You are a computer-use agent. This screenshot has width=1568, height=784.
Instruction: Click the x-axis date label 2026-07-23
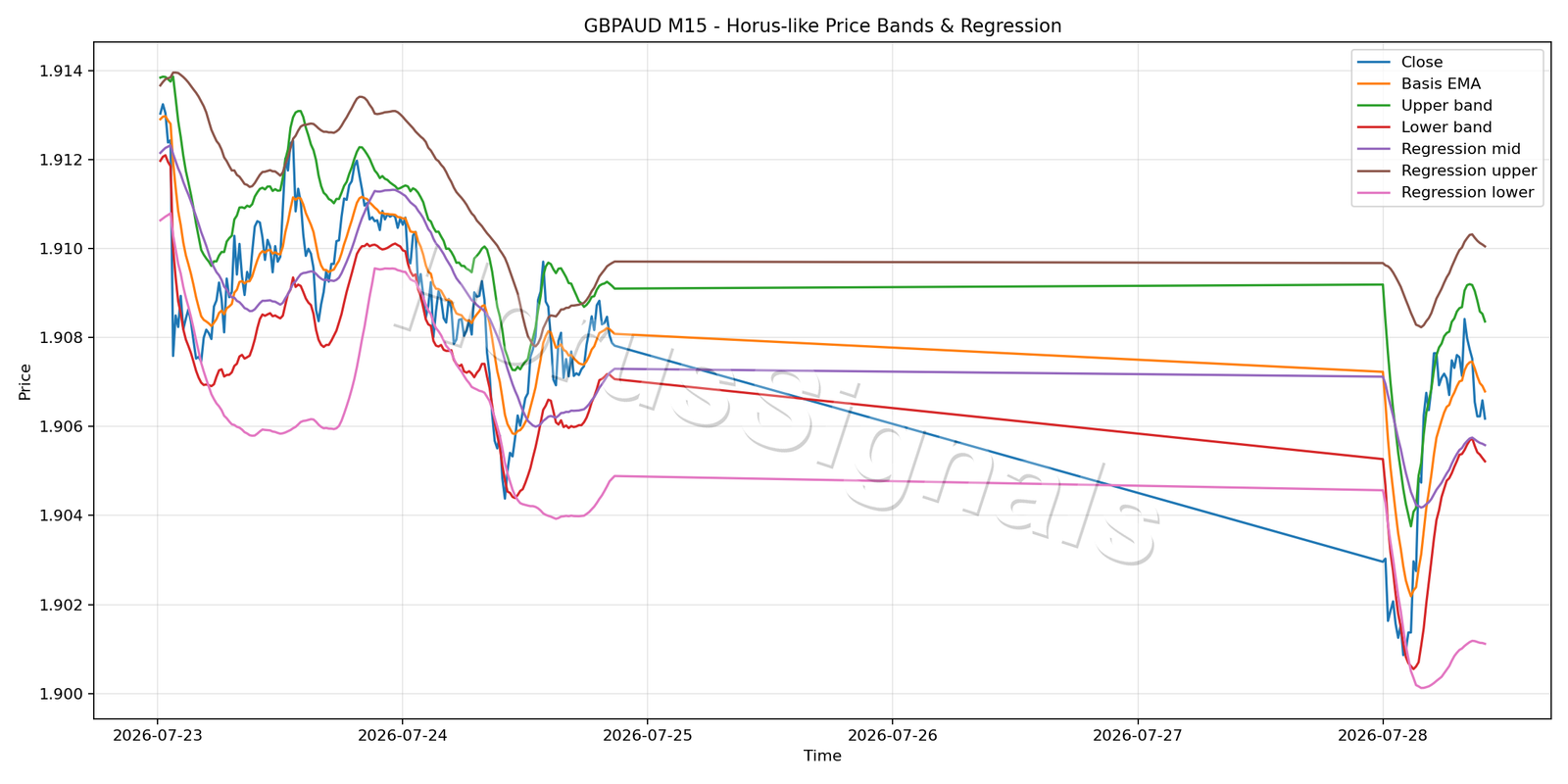158,735
